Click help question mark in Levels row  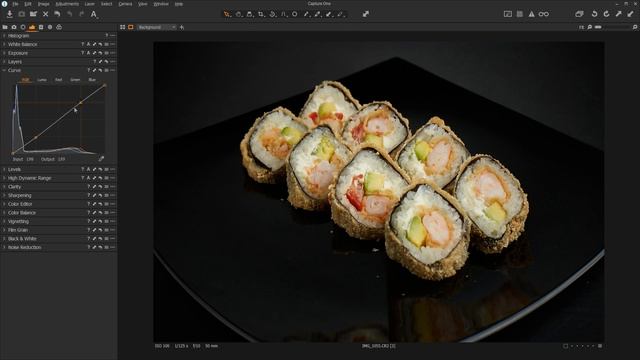pyautogui.click(x=82, y=169)
